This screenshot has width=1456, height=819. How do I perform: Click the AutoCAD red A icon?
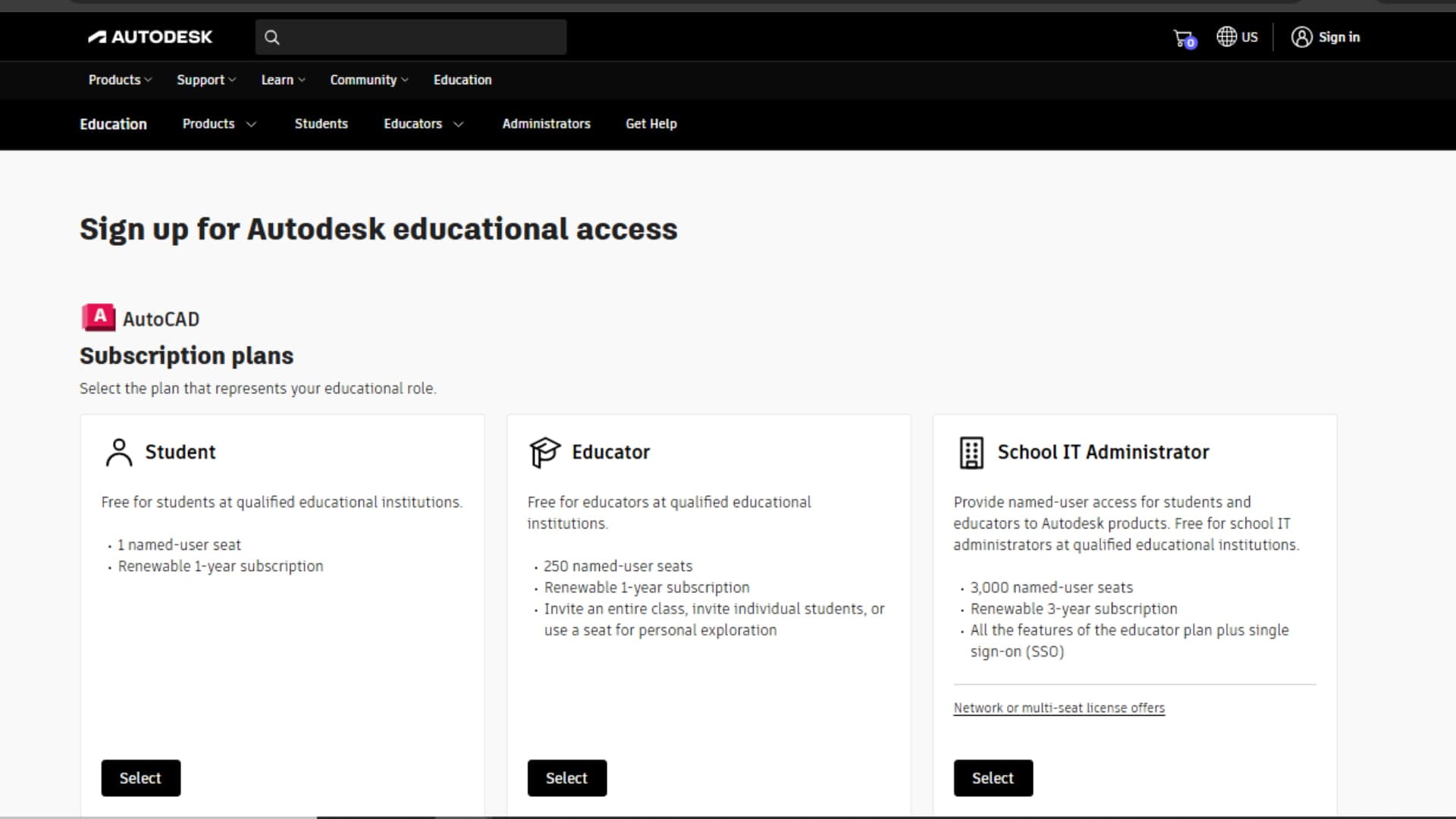point(99,317)
